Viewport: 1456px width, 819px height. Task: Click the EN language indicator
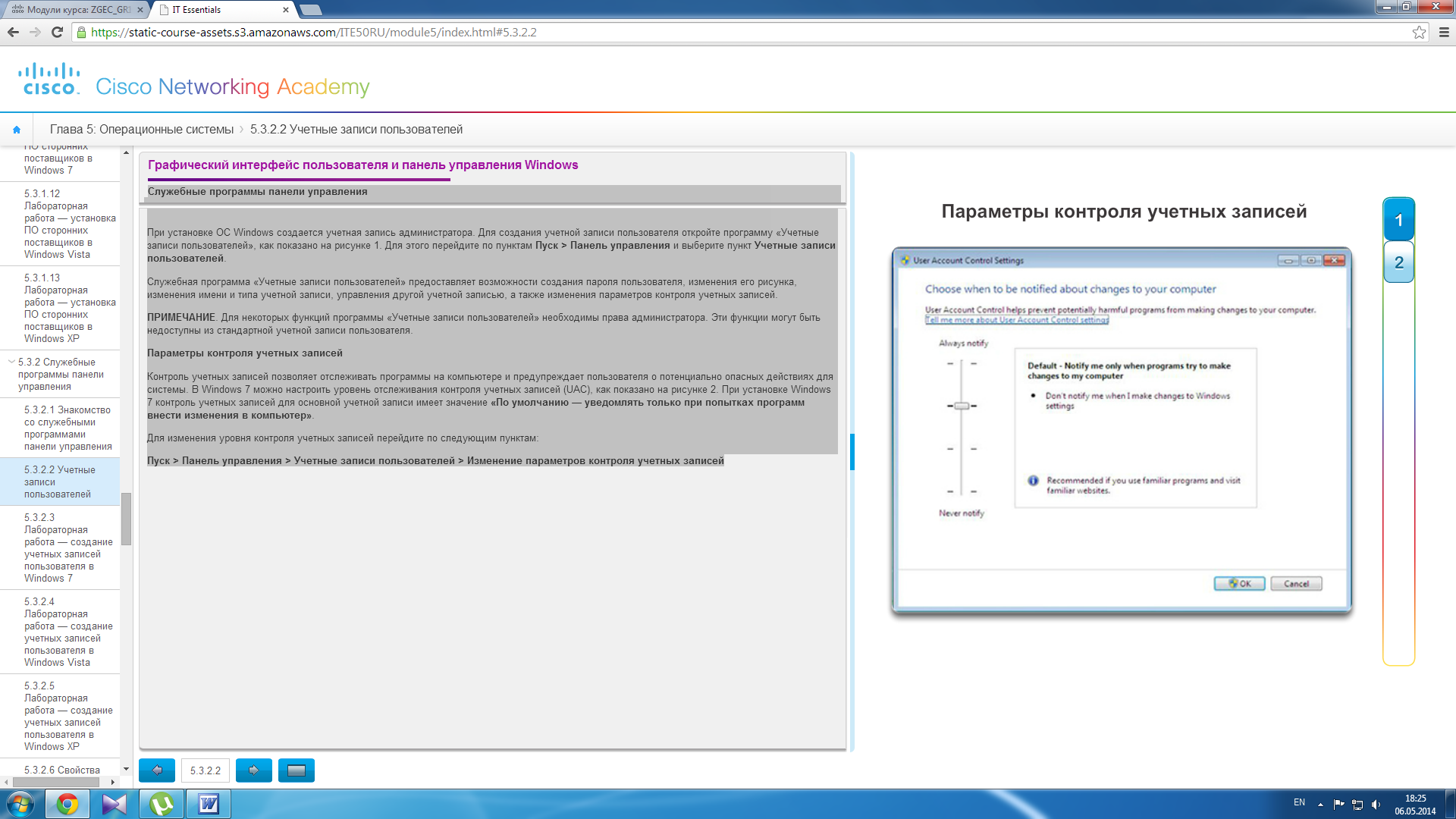click(1299, 802)
